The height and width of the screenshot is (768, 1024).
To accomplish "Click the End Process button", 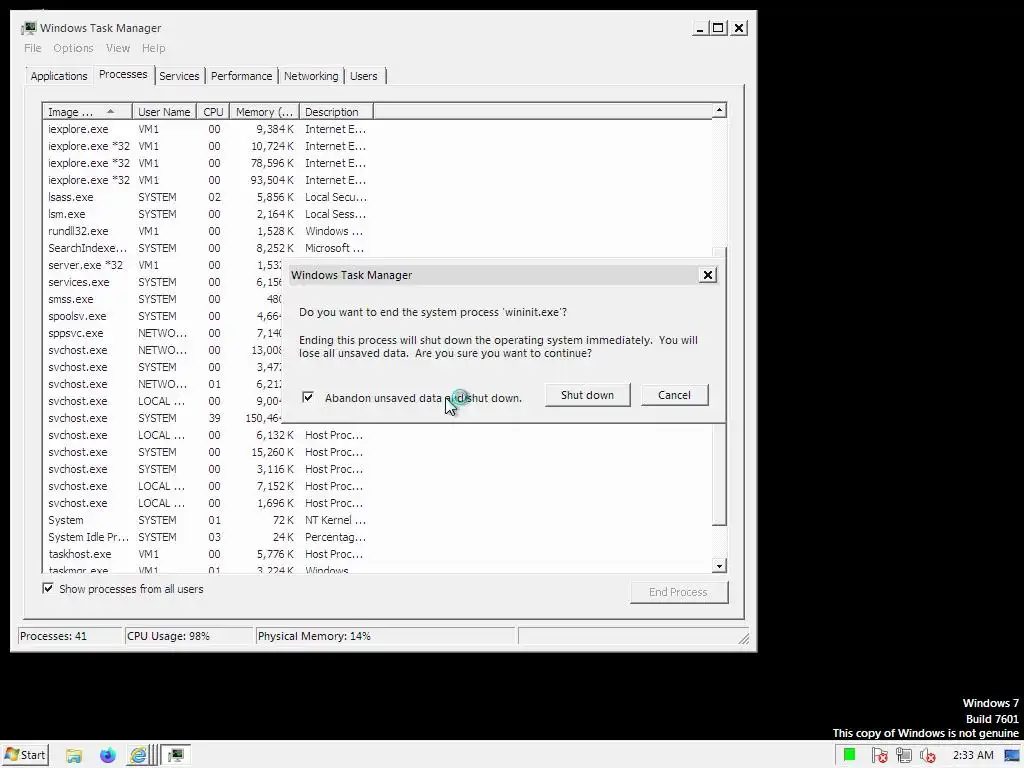I will pyautogui.click(x=679, y=592).
